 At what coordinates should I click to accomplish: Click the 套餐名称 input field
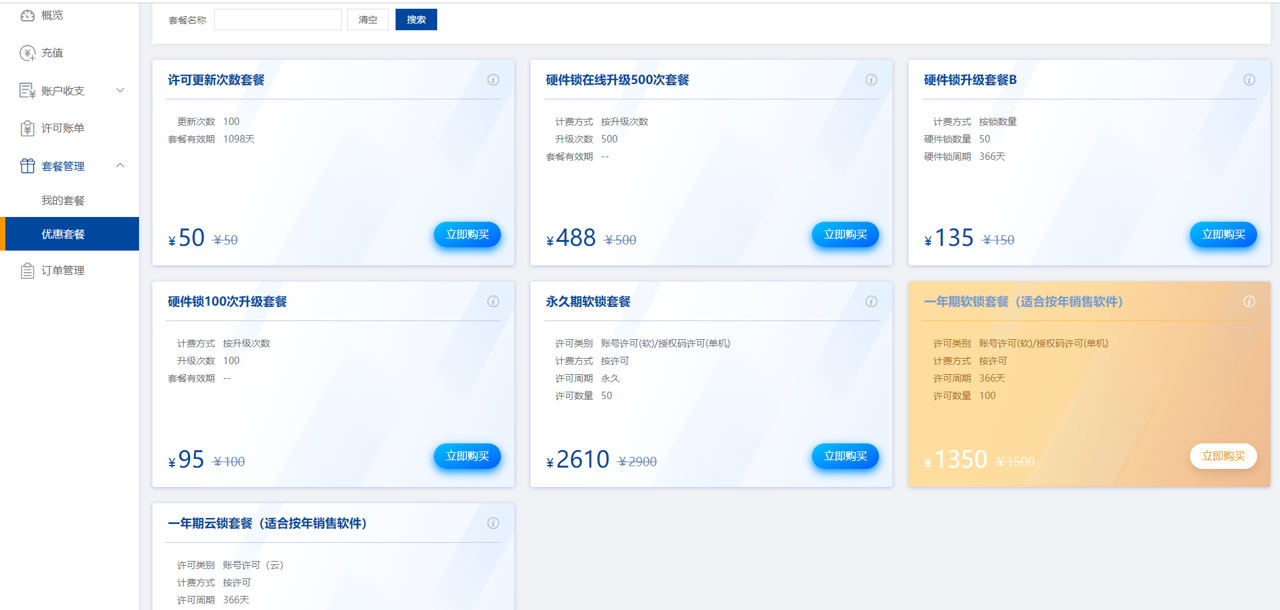[278, 20]
